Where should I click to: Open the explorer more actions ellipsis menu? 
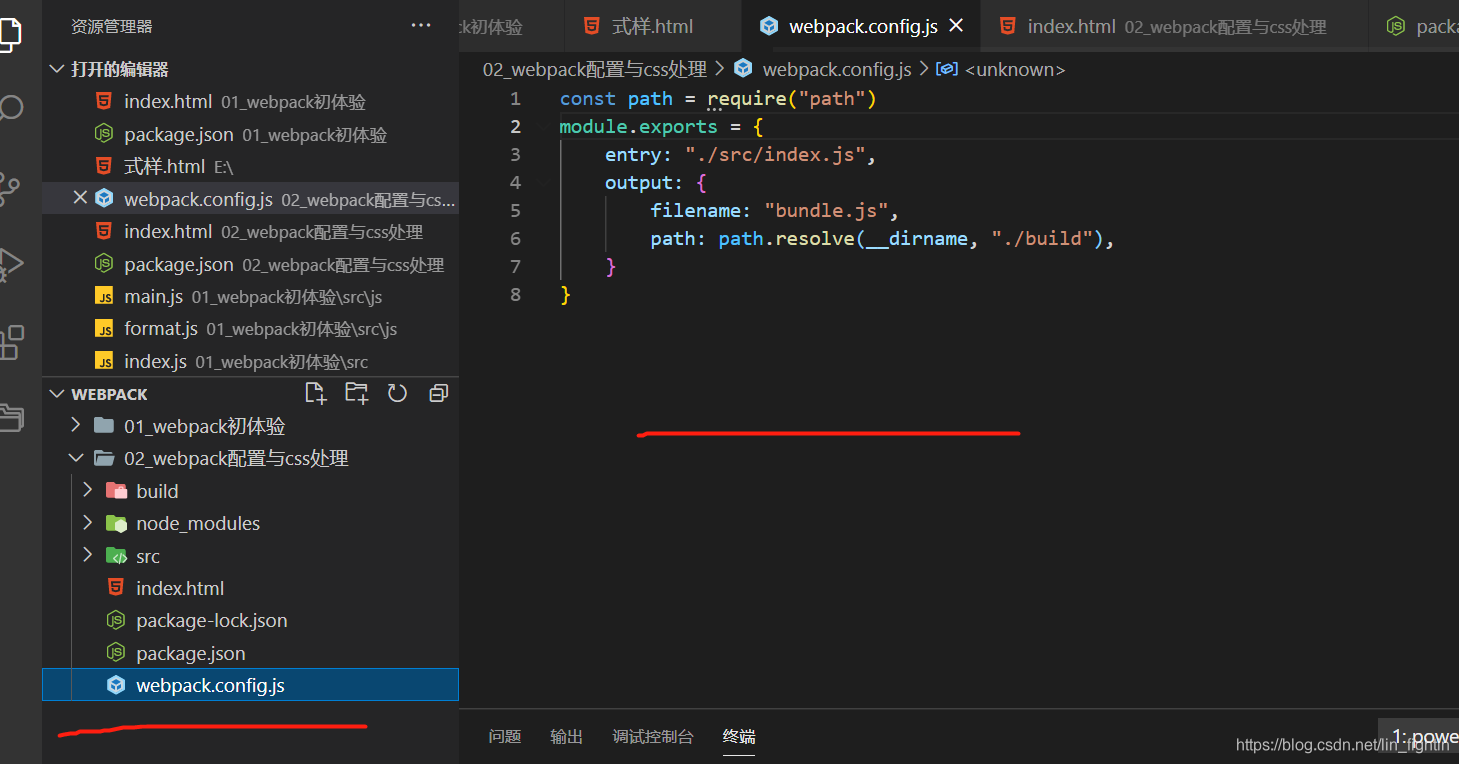click(421, 26)
